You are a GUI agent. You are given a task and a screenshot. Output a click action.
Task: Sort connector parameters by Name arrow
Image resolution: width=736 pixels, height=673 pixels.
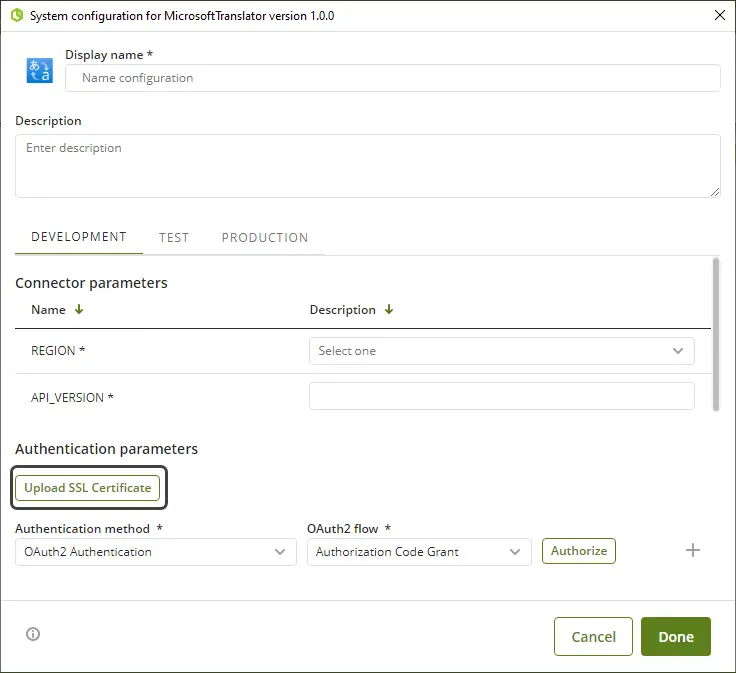(x=79, y=309)
